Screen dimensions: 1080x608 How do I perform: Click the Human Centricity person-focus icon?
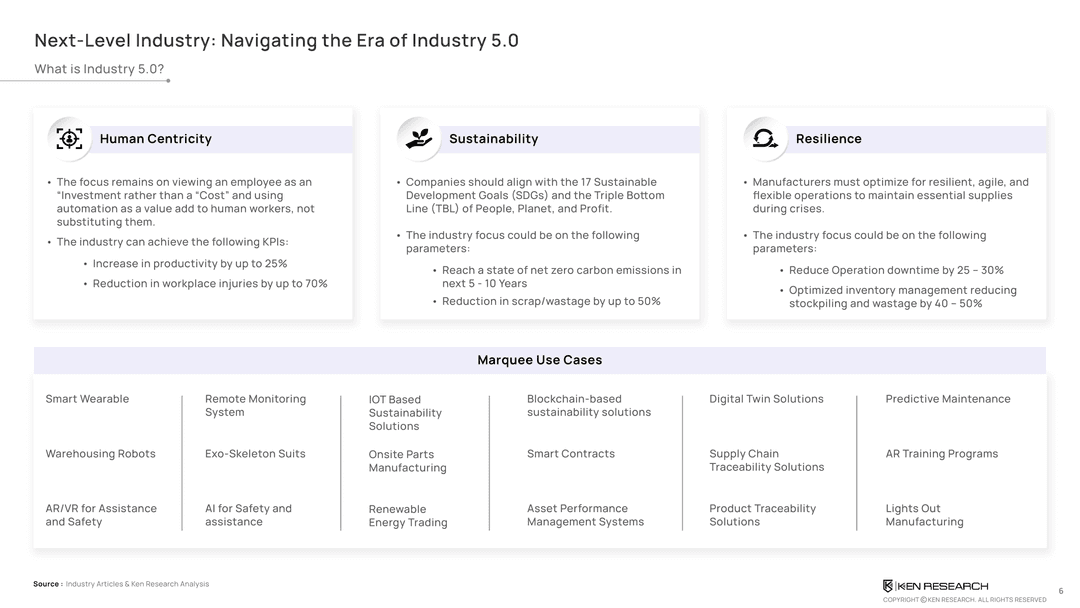point(69,138)
